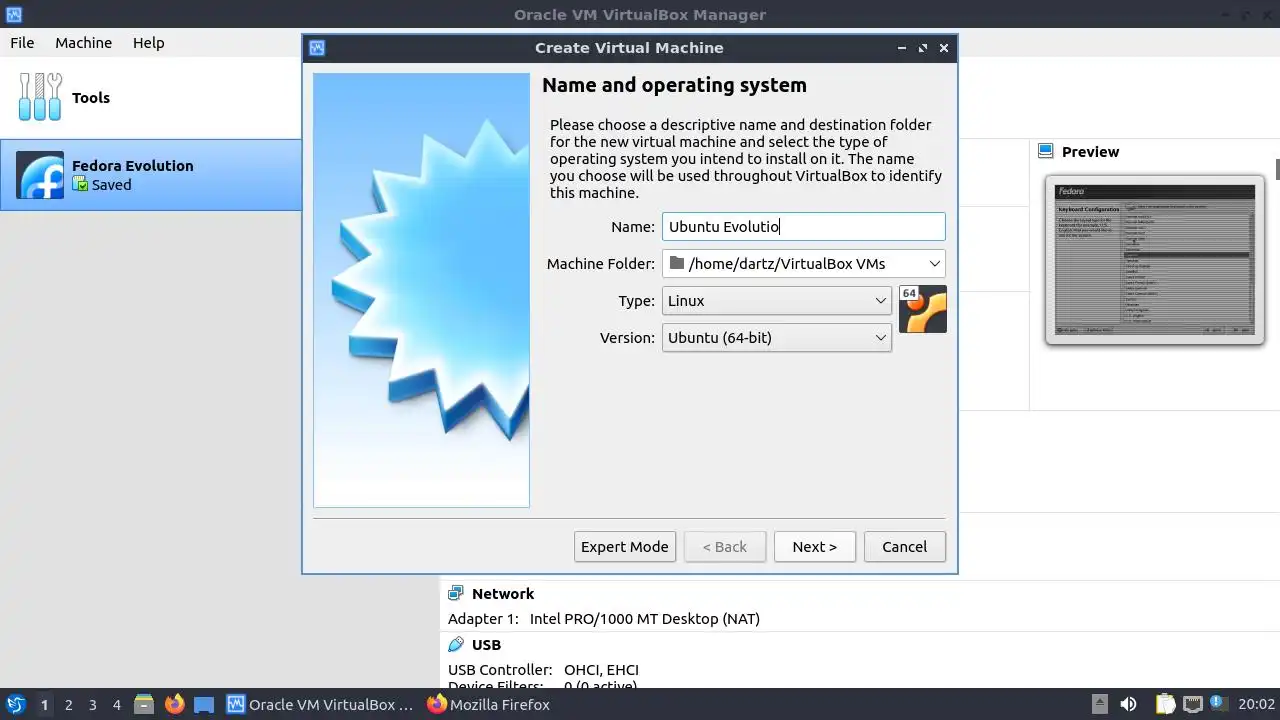Screen dimensions: 1280x720
Task: Click the Preview panel monitor icon
Action: point(1046,151)
